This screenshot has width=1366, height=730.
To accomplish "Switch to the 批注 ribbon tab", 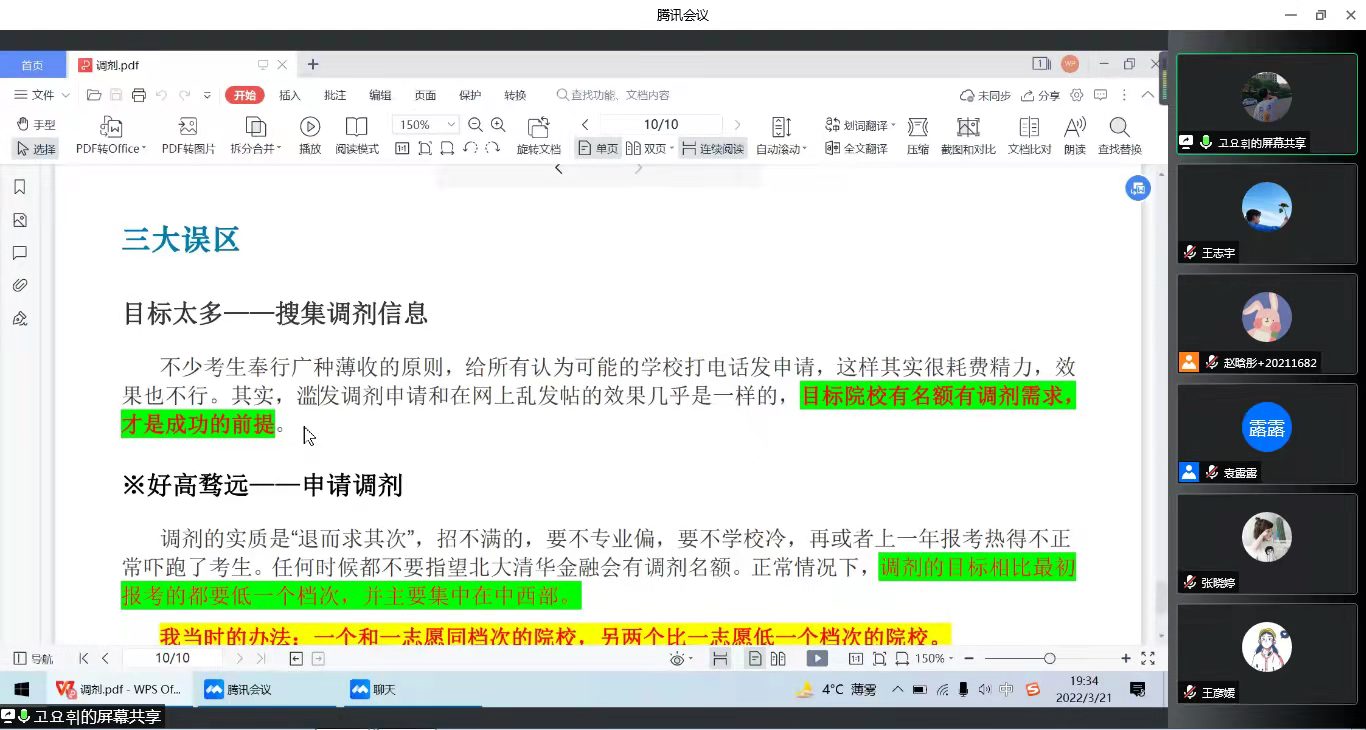I will tap(335, 95).
